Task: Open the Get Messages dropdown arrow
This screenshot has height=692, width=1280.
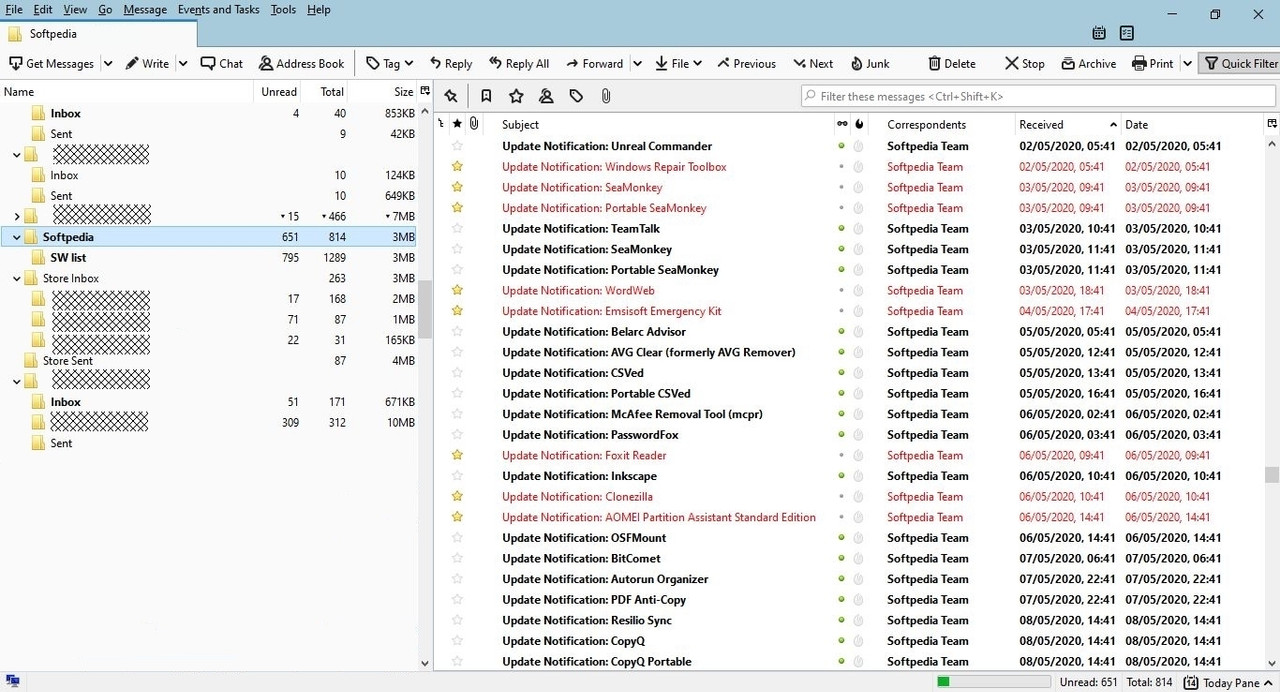Action: (x=108, y=63)
